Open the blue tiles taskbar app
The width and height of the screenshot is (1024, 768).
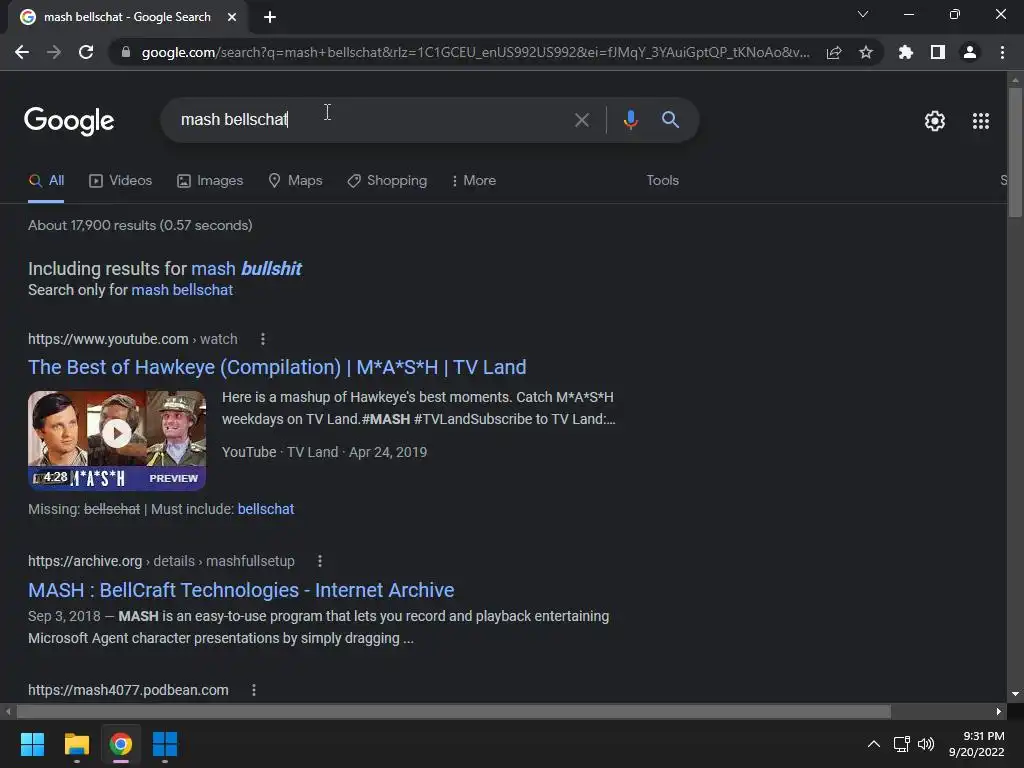(165, 744)
